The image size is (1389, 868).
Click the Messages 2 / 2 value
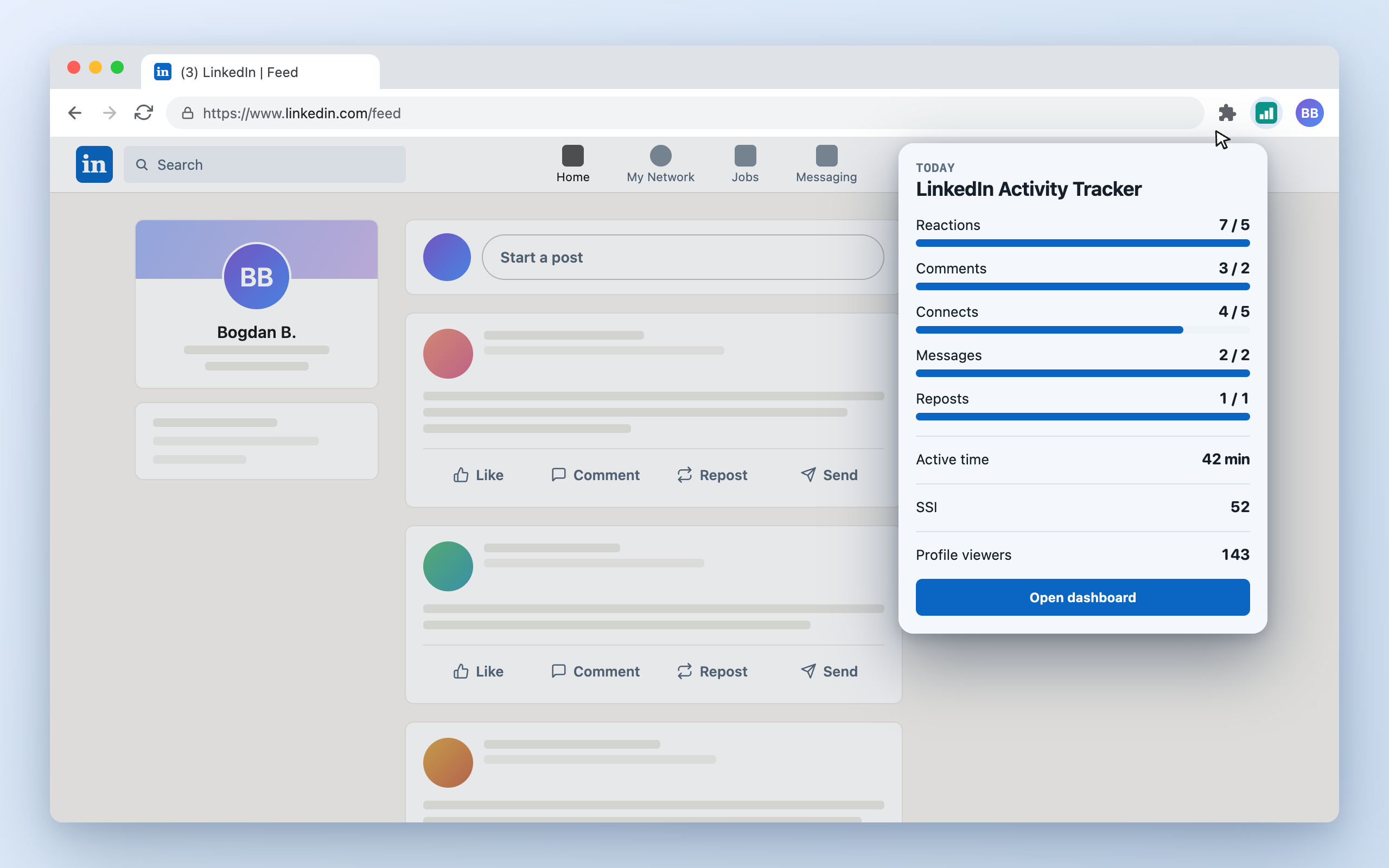coord(1234,355)
